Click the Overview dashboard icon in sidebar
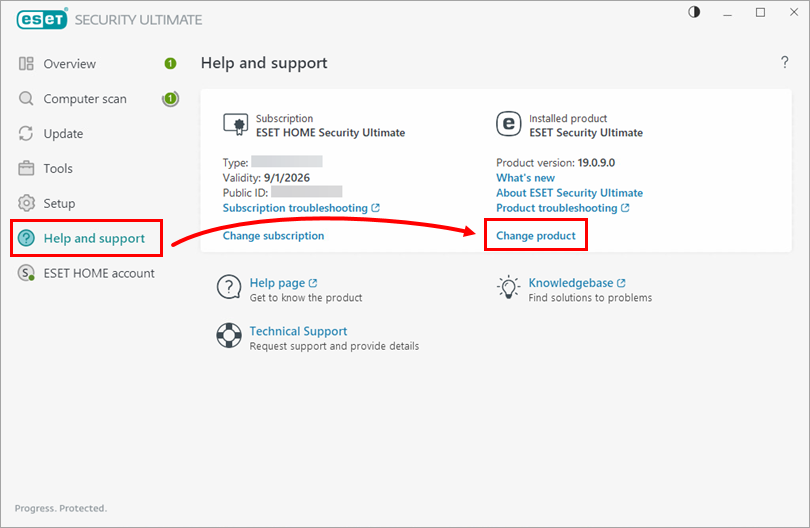Screen dimensions: 810x528 27,64
